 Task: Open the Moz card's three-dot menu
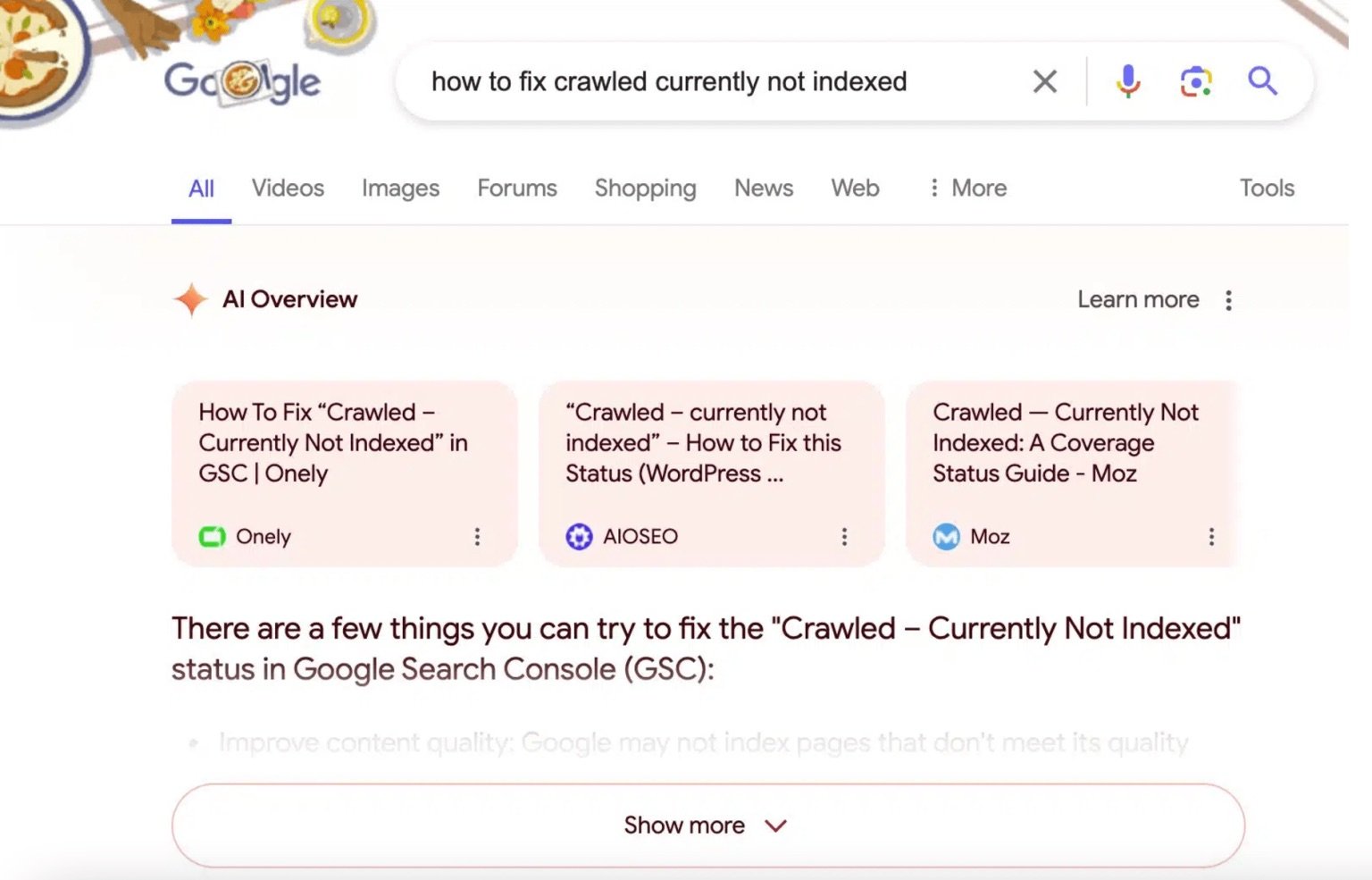pos(1211,536)
